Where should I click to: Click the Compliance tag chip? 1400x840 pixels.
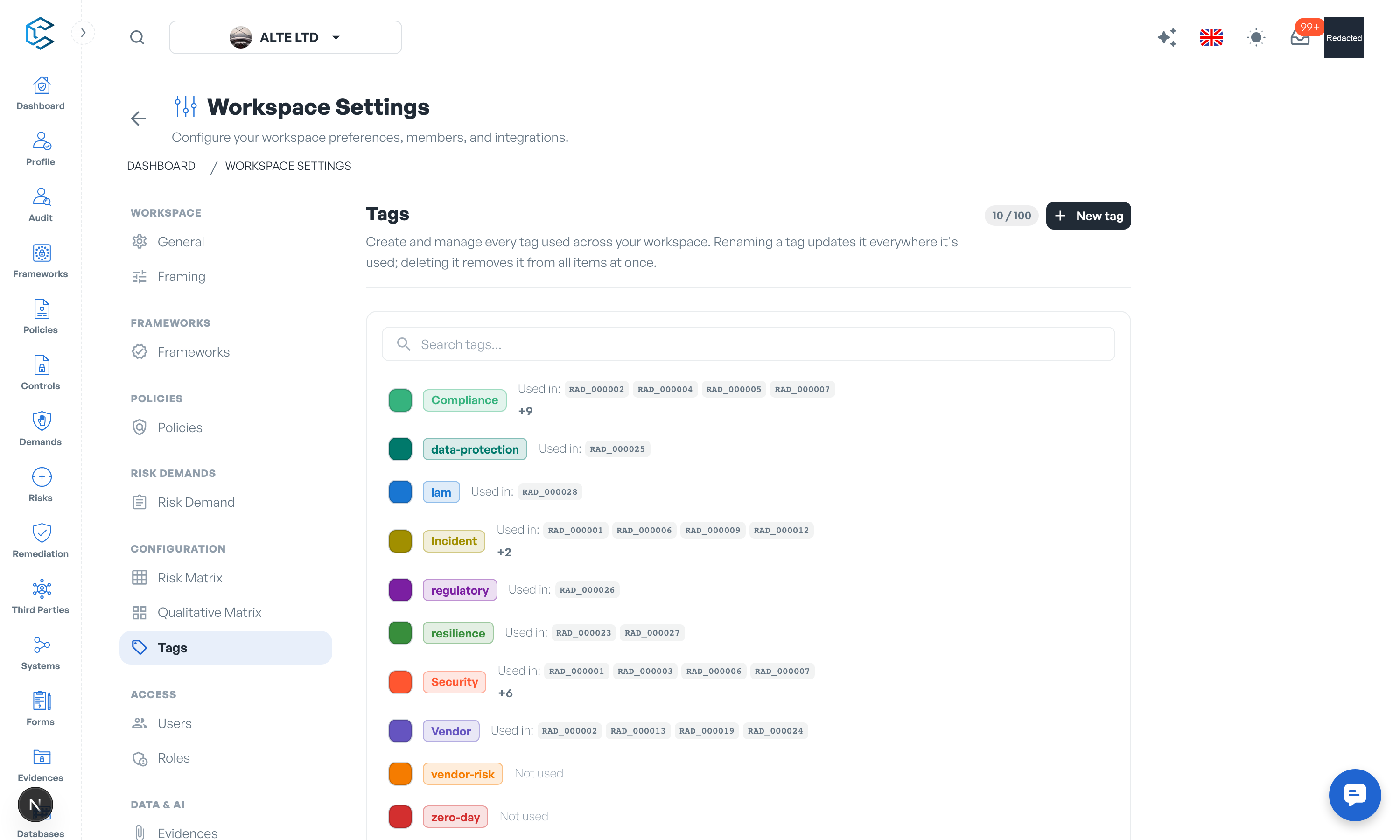point(464,400)
